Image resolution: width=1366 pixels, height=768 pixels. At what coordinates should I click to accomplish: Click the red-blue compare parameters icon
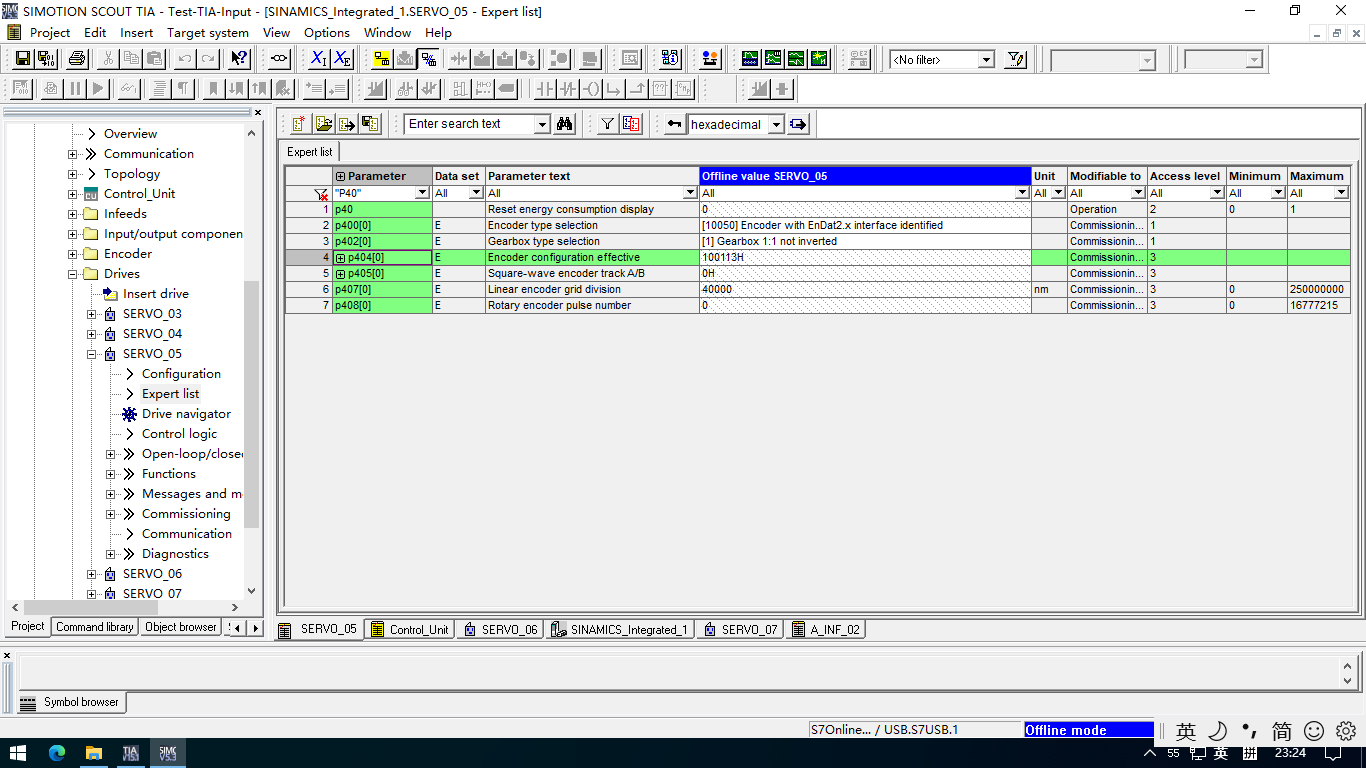(x=631, y=124)
